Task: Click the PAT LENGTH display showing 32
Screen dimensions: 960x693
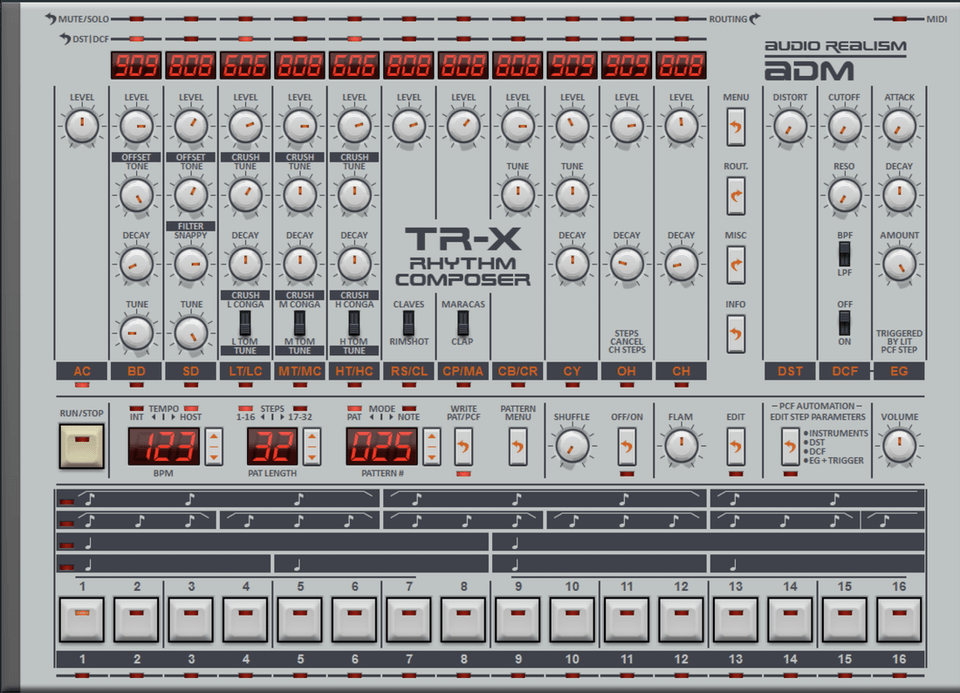Action: pos(272,446)
